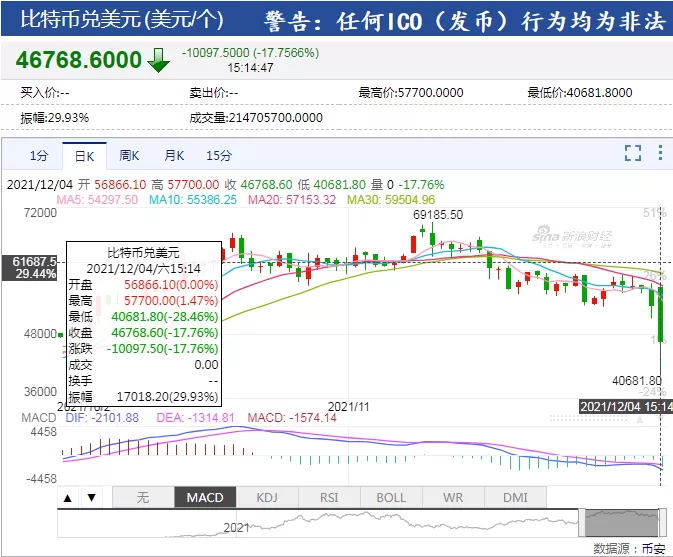Click the green down arrow beside price
The height and width of the screenshot is (557, 673).
[158, 60]
